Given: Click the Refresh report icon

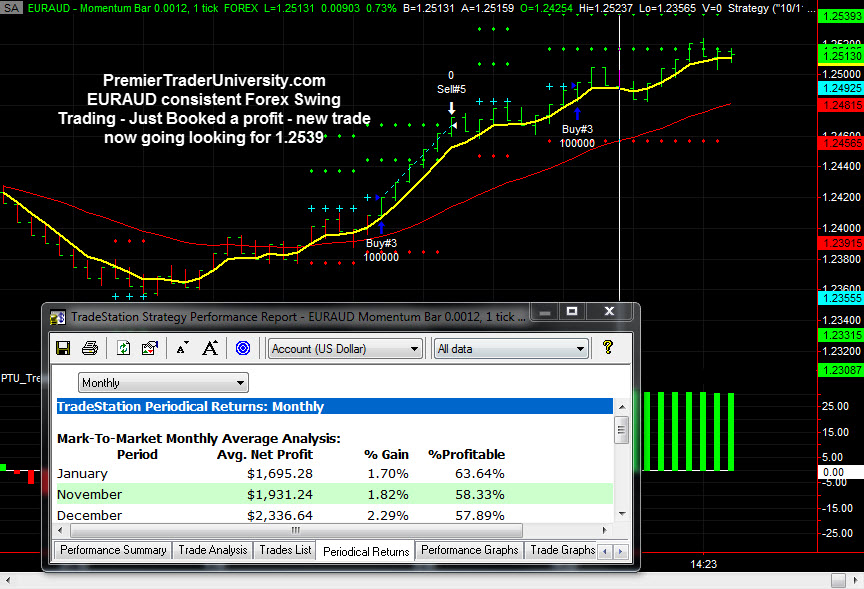Looking at the screenshot, I should pos(123,348).
